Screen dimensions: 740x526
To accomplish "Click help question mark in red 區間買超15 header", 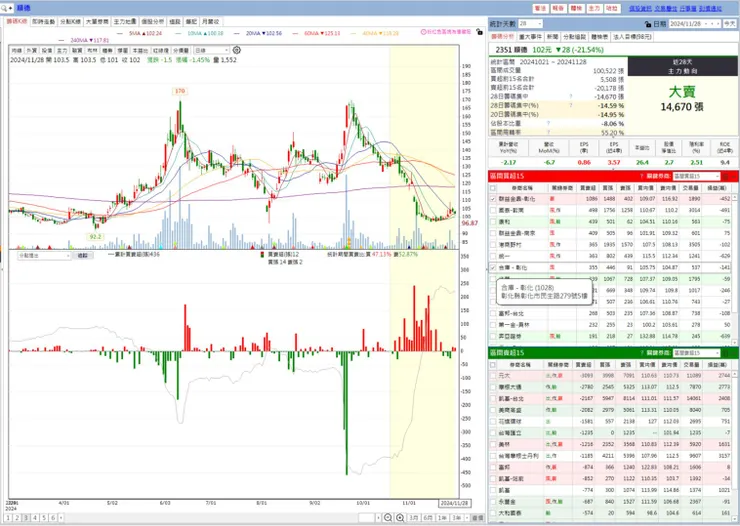I will pos(641,176).
